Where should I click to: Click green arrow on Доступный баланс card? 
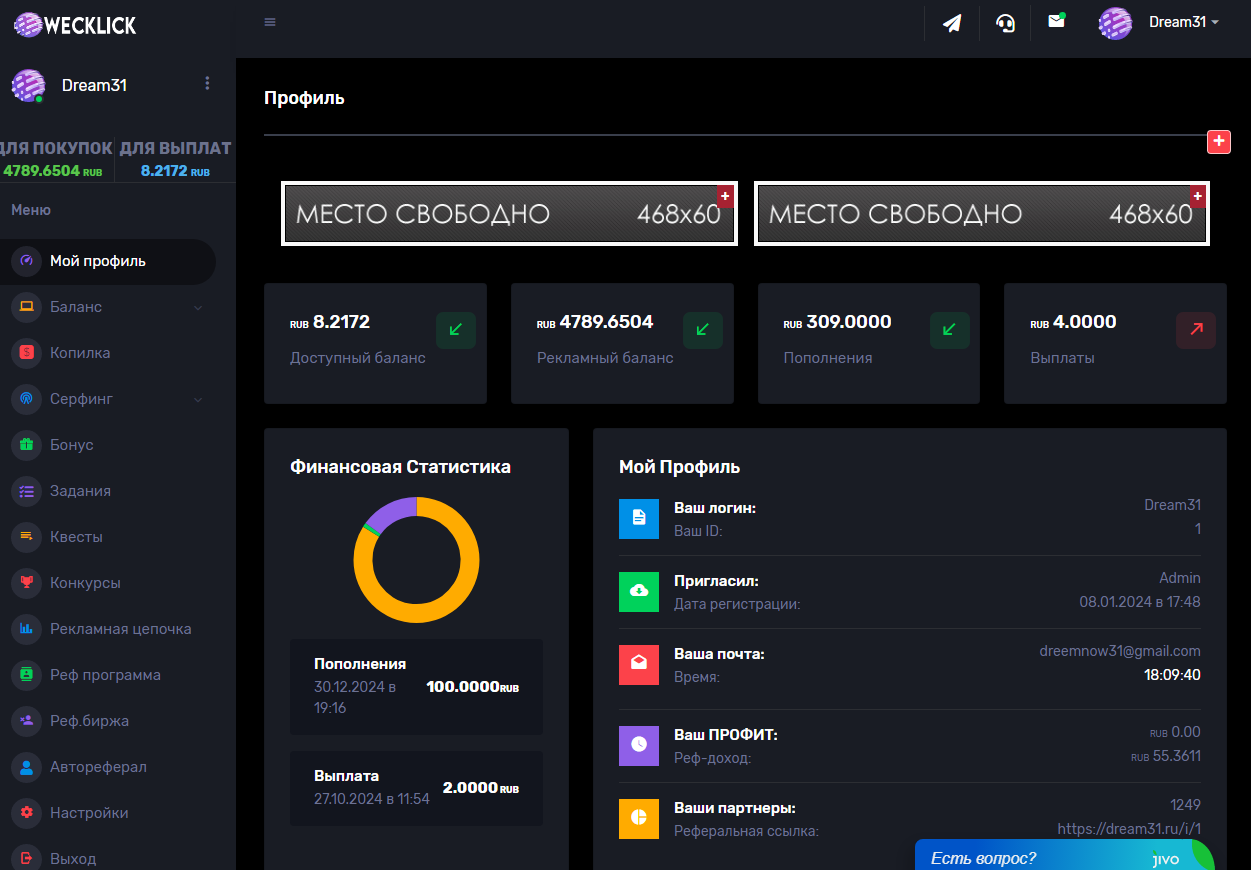tap(455, 329)
